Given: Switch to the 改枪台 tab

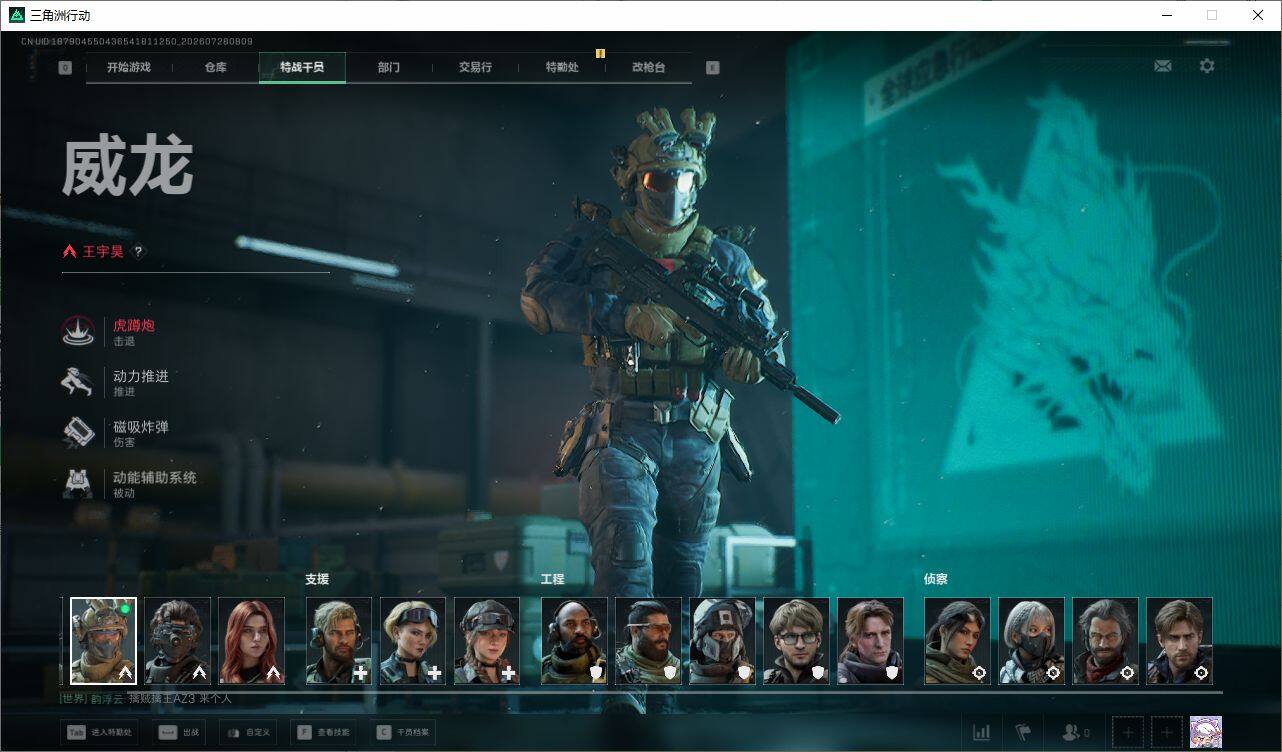Looking at the screenshot, I should click(x=648, y=68).
